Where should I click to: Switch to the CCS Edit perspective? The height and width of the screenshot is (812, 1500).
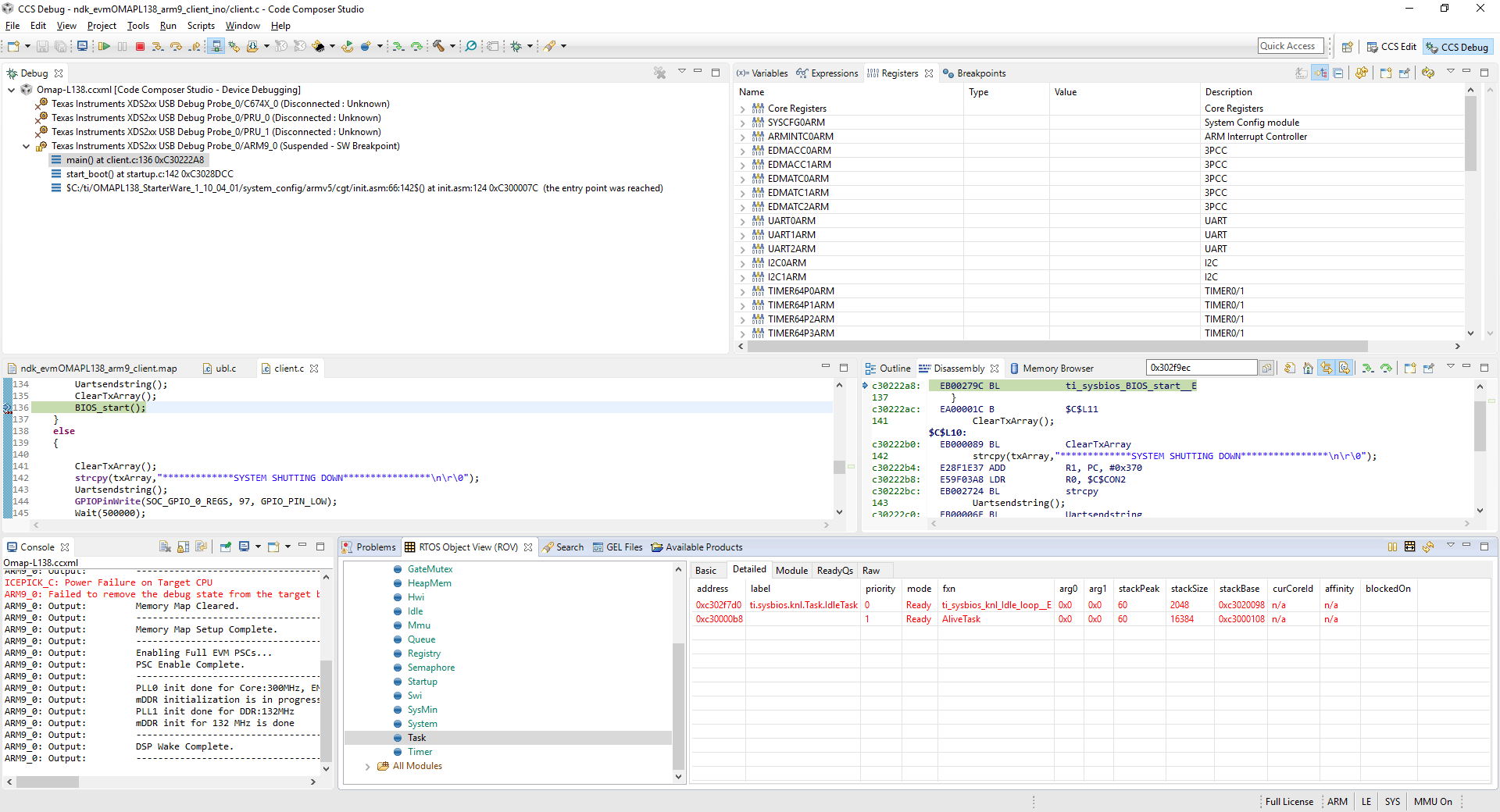[x=1391, y=47]
